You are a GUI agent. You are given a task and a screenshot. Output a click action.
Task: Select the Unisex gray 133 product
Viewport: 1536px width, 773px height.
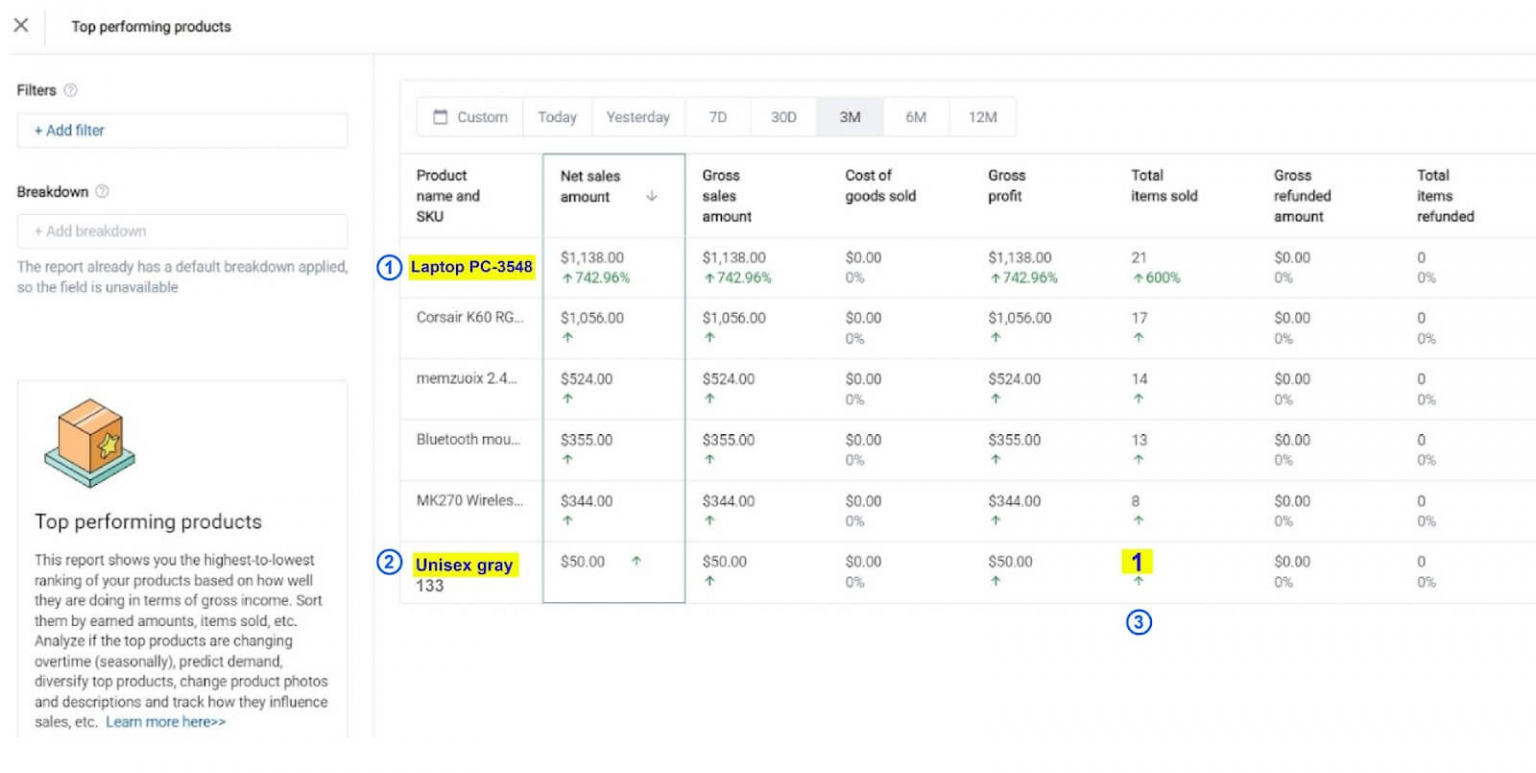pyautogui.click(x=465, y=565)
